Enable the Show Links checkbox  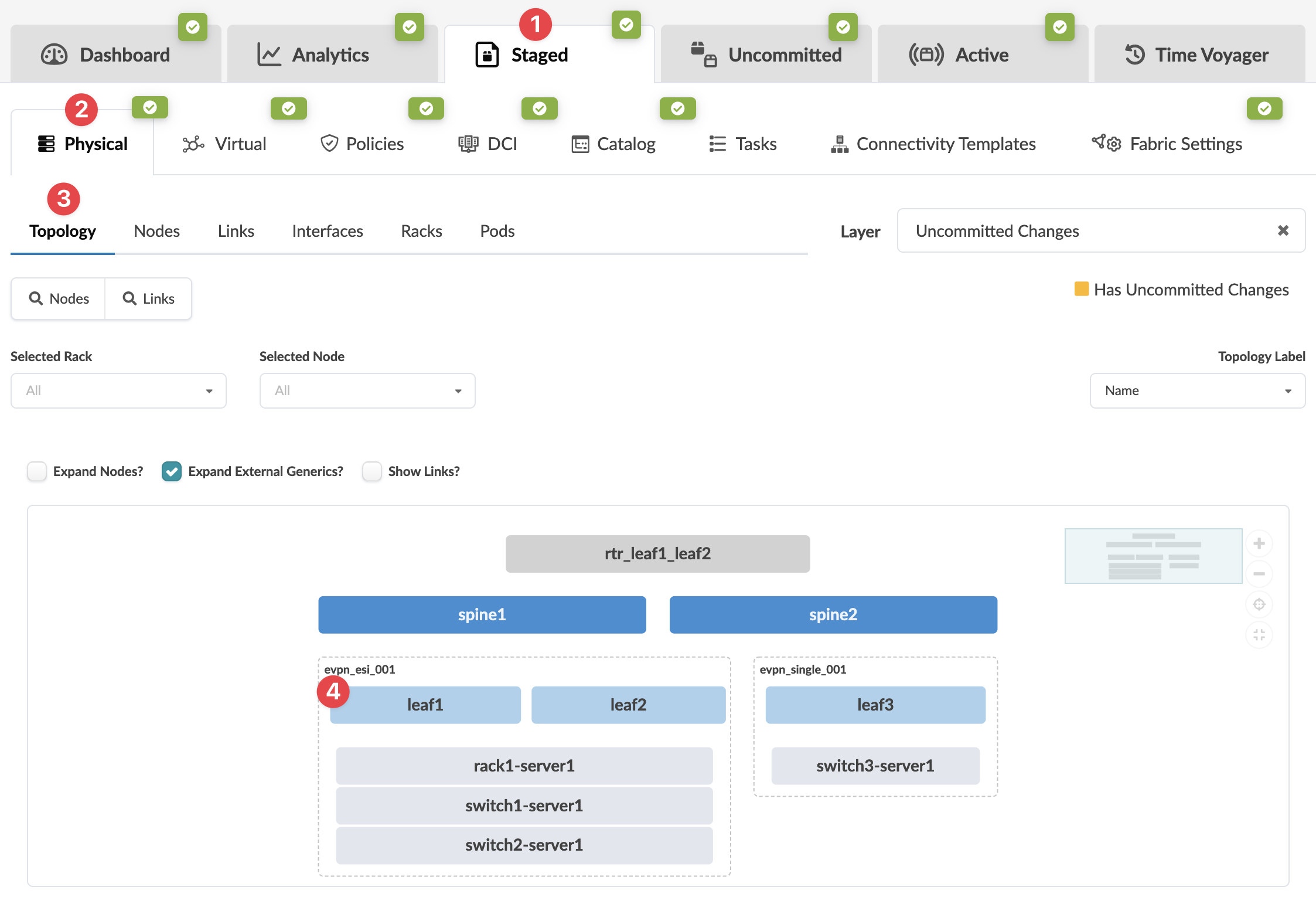[x=371, y=471]
